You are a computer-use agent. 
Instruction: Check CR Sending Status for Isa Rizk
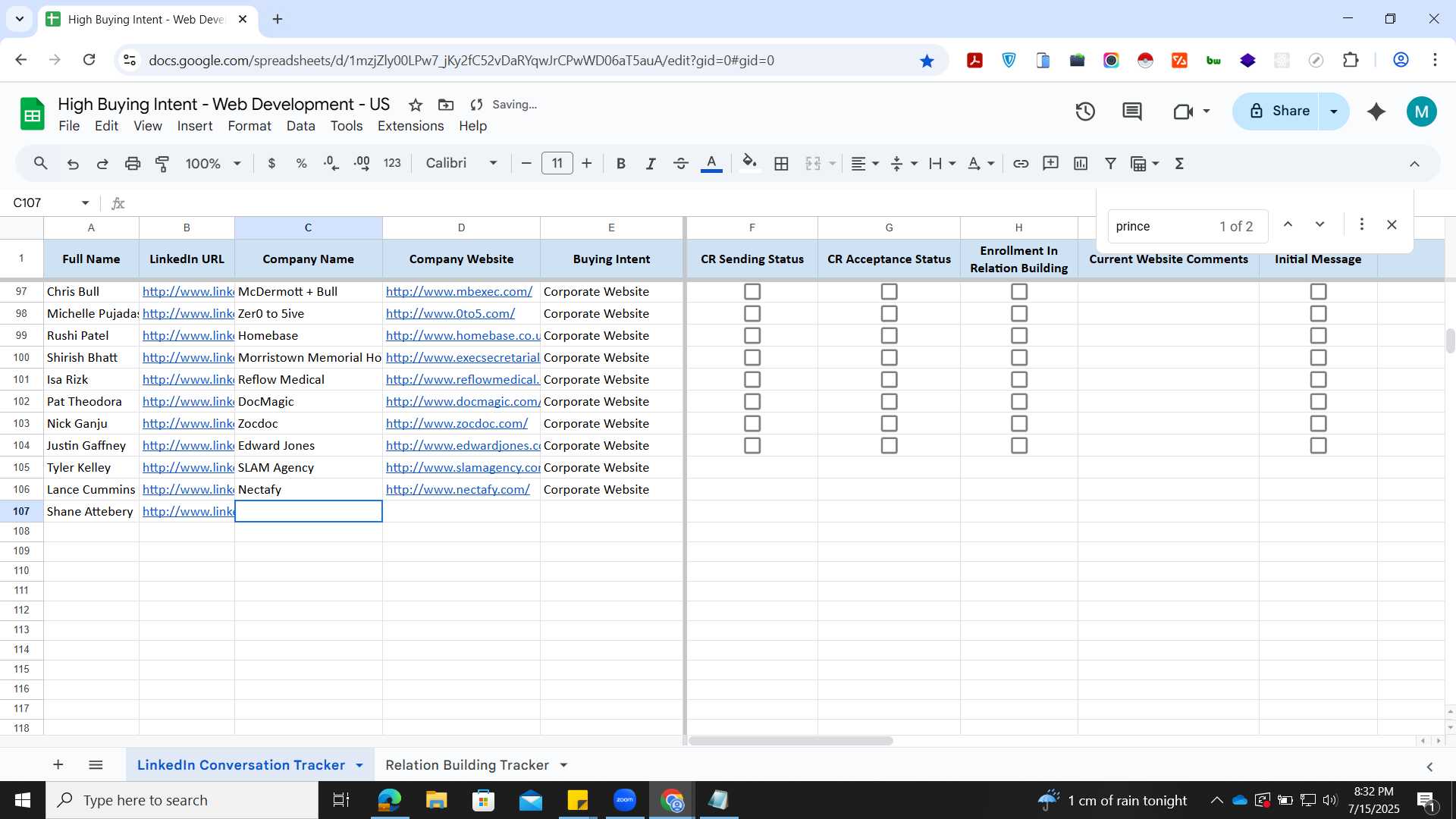click(752, 380)
